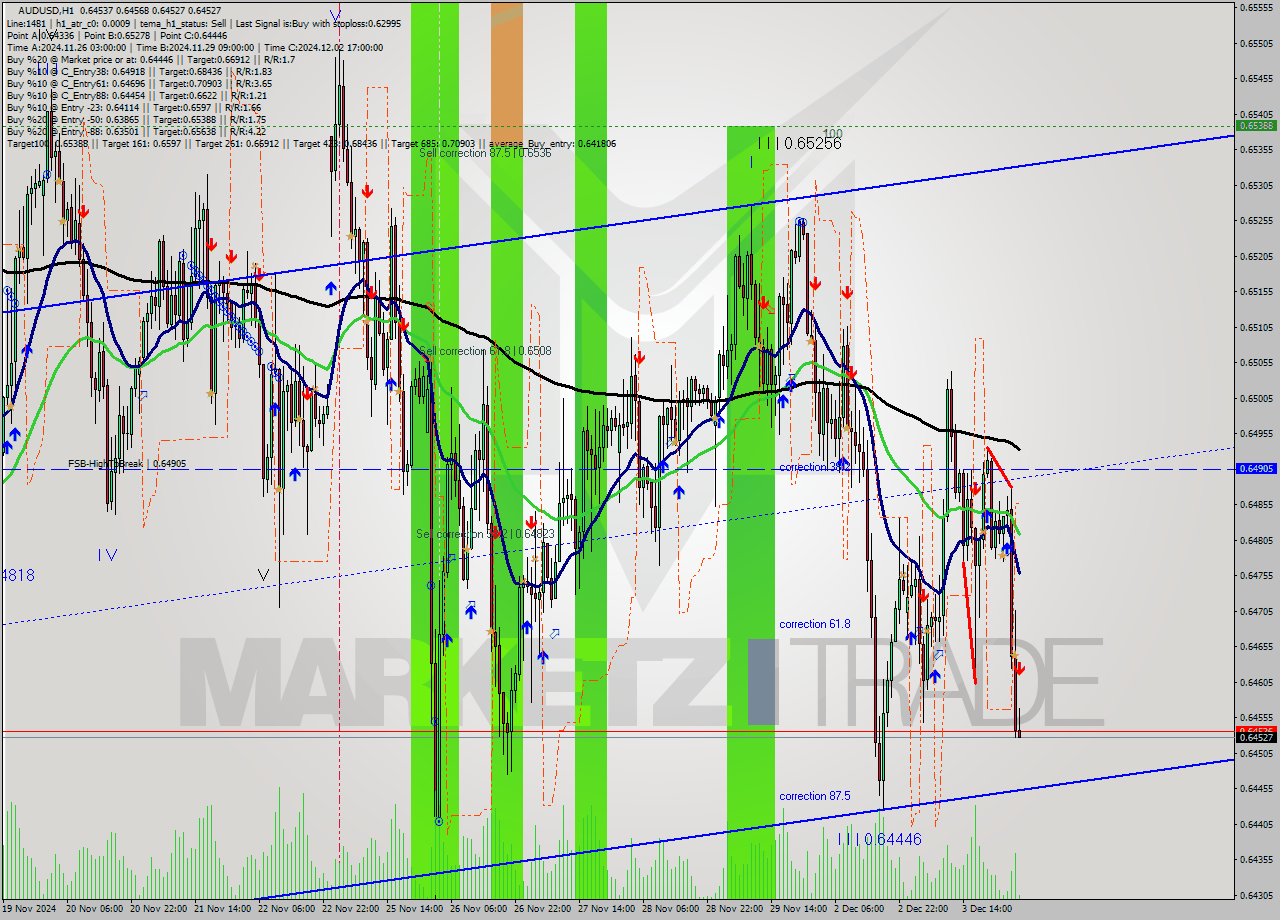Click green 0.65388 price tag on axis
This screenshot has width=1280, height=920.
tap(1256, 126)
